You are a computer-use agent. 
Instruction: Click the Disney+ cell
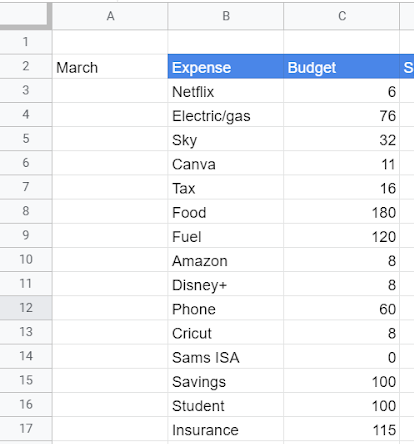(x=226, y=284)
